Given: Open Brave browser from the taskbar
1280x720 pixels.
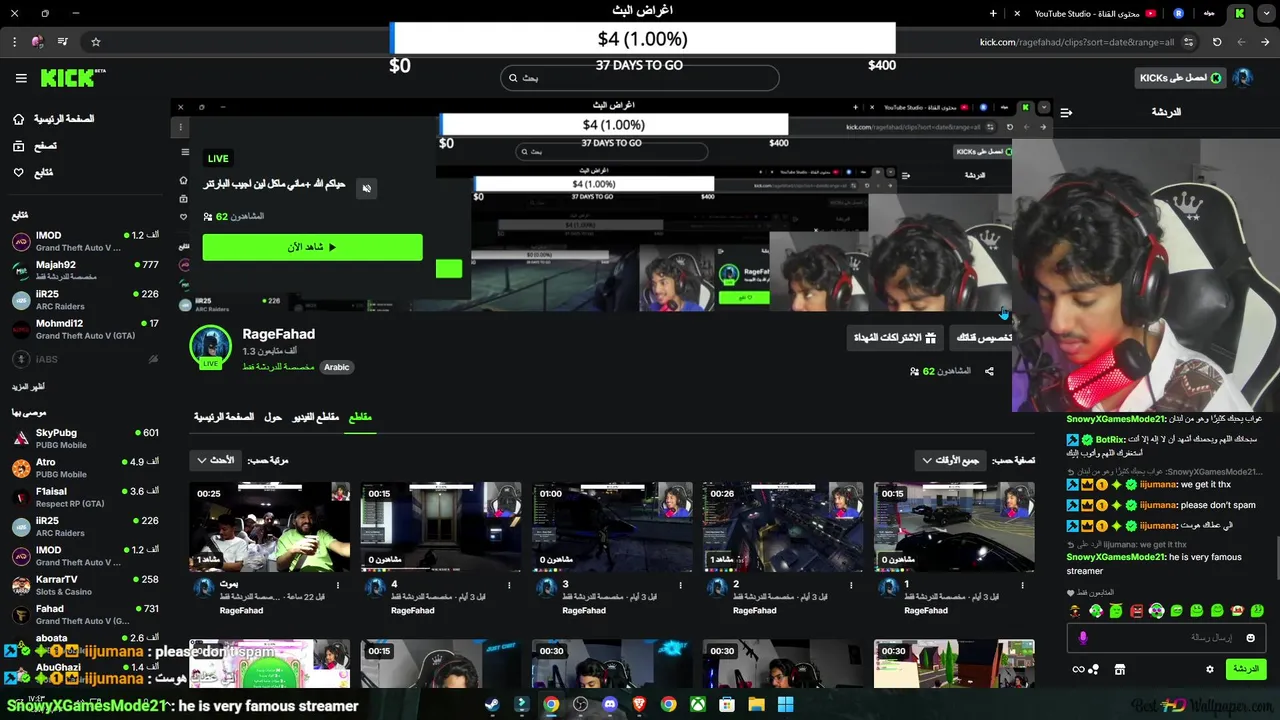Looking at the screenshot, I should pos(639,705).
